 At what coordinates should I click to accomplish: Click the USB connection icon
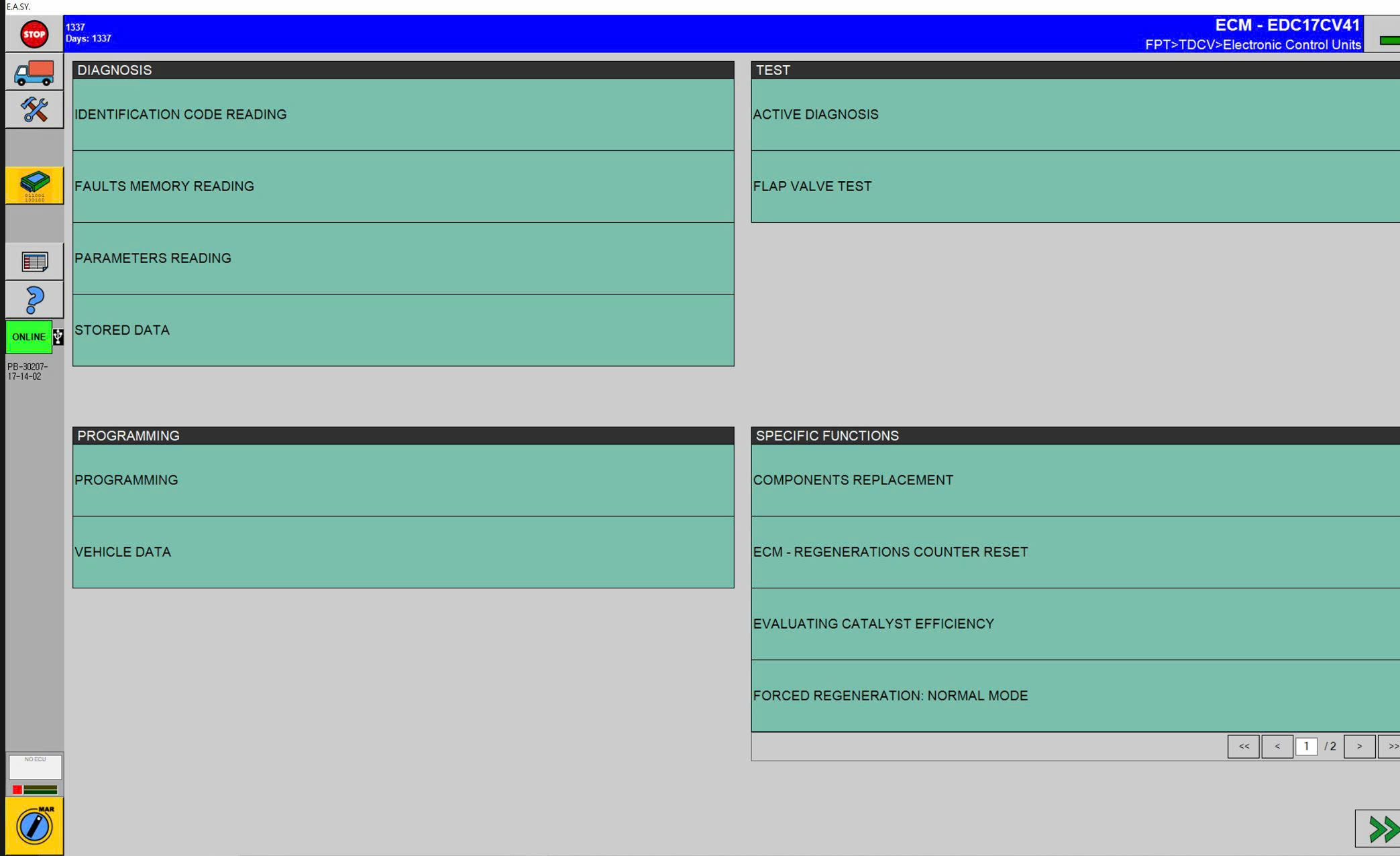pyautogui.click(x=58, y=337)
